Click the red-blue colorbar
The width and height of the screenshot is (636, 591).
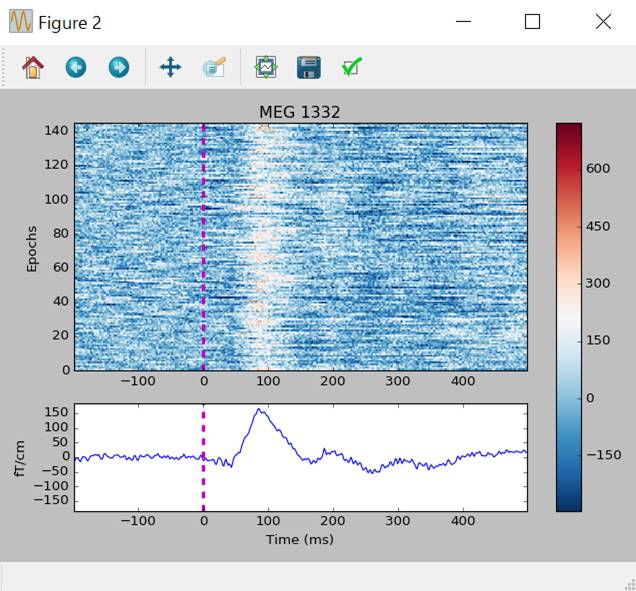click(x=568, y=316)
